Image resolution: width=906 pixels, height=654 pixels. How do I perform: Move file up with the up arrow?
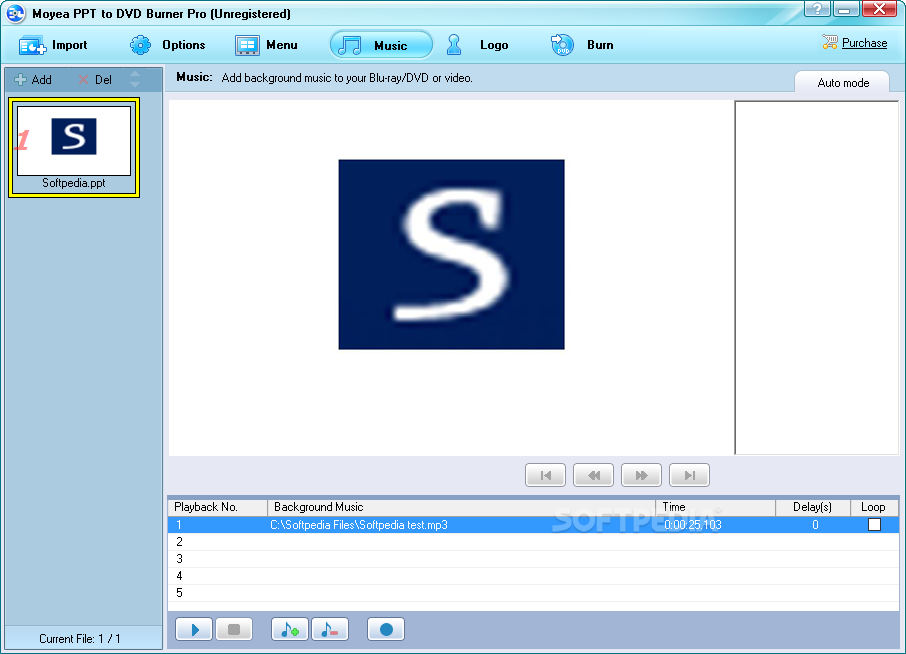(x=135, y=74)
